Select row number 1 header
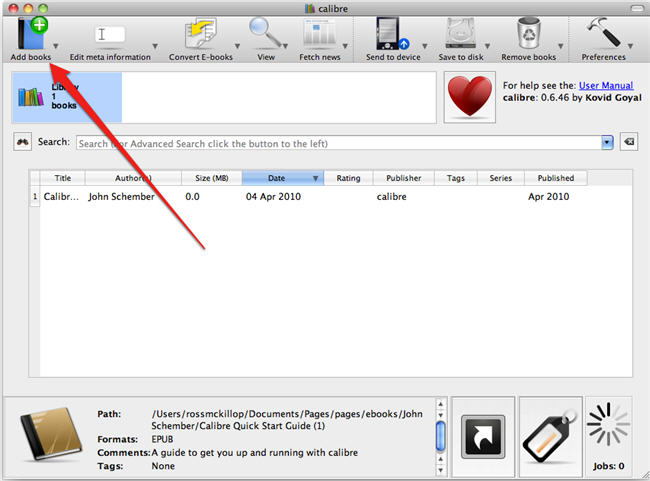 35,197
